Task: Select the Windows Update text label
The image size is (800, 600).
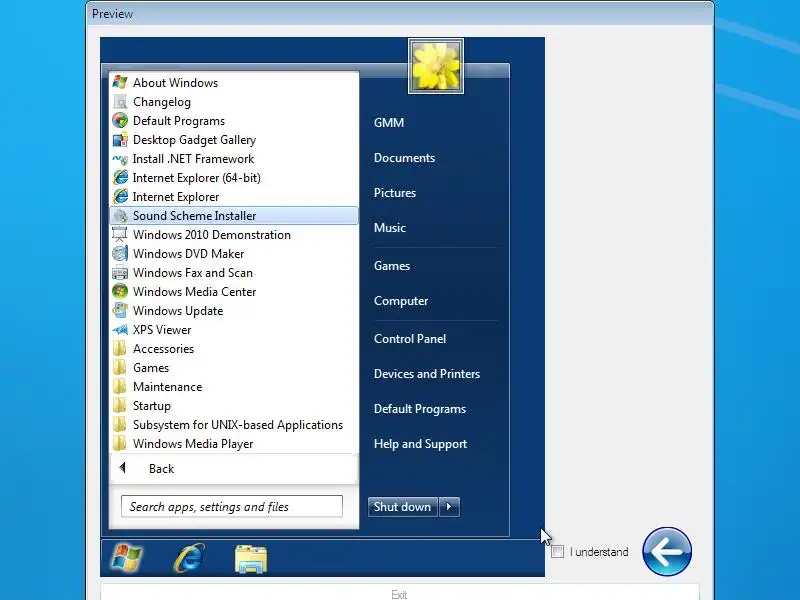Action: click(178, 311)
